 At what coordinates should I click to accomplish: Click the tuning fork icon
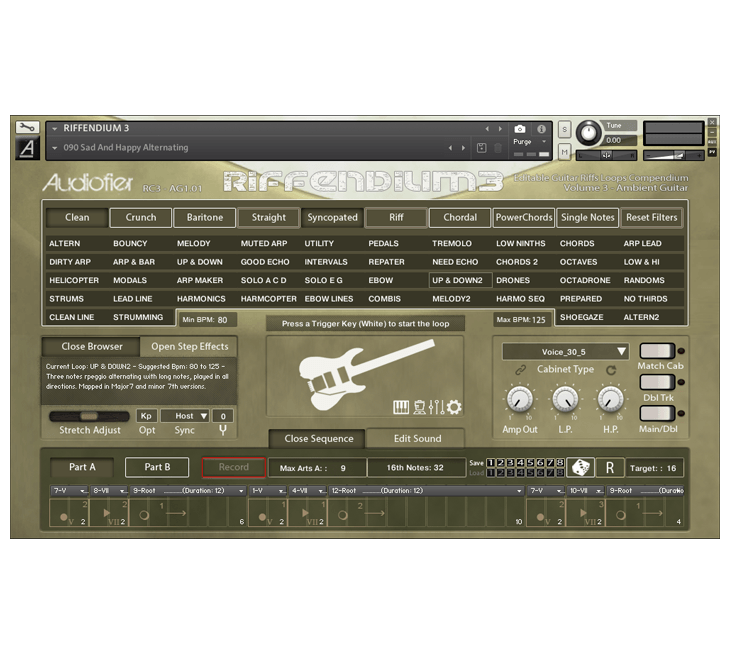tap(223, 430)
